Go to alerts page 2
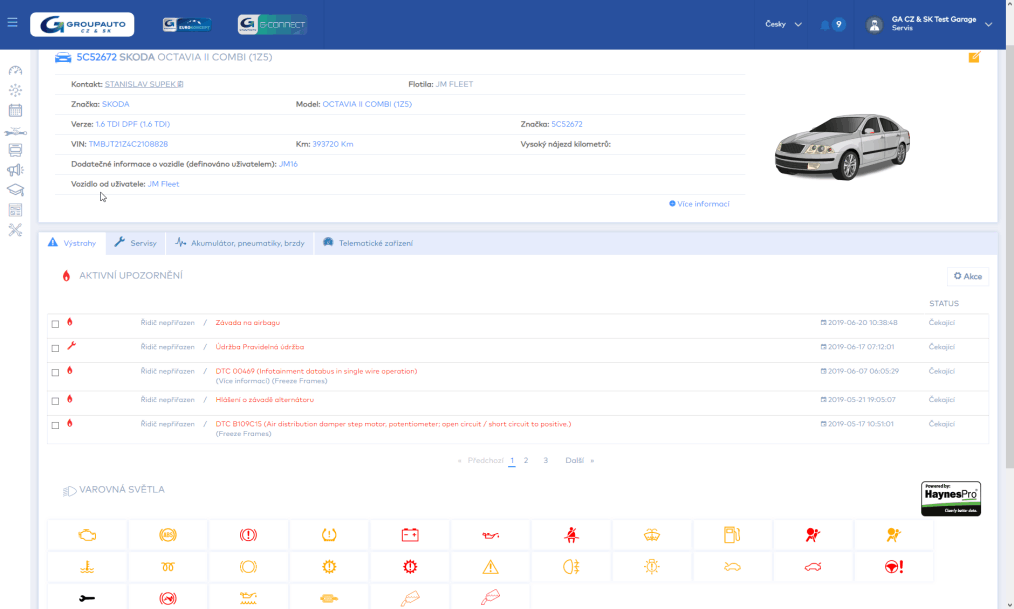This screenshot has width=1014, height=609. pyautogui.click(x=526, y=460)
